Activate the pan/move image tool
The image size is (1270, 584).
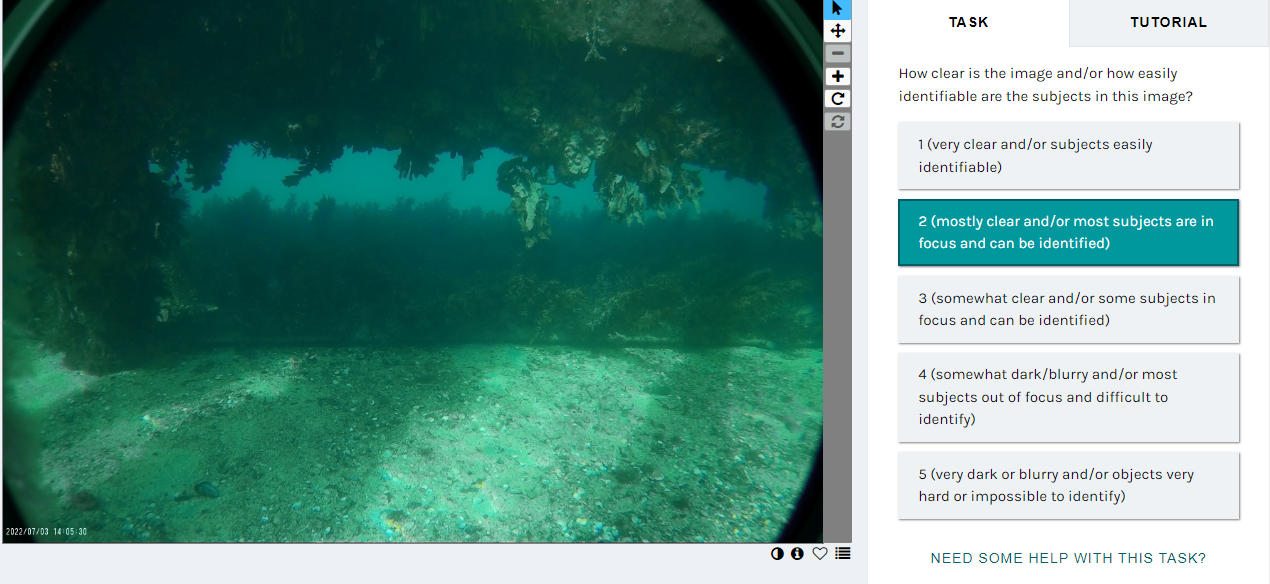pos(838,31)
